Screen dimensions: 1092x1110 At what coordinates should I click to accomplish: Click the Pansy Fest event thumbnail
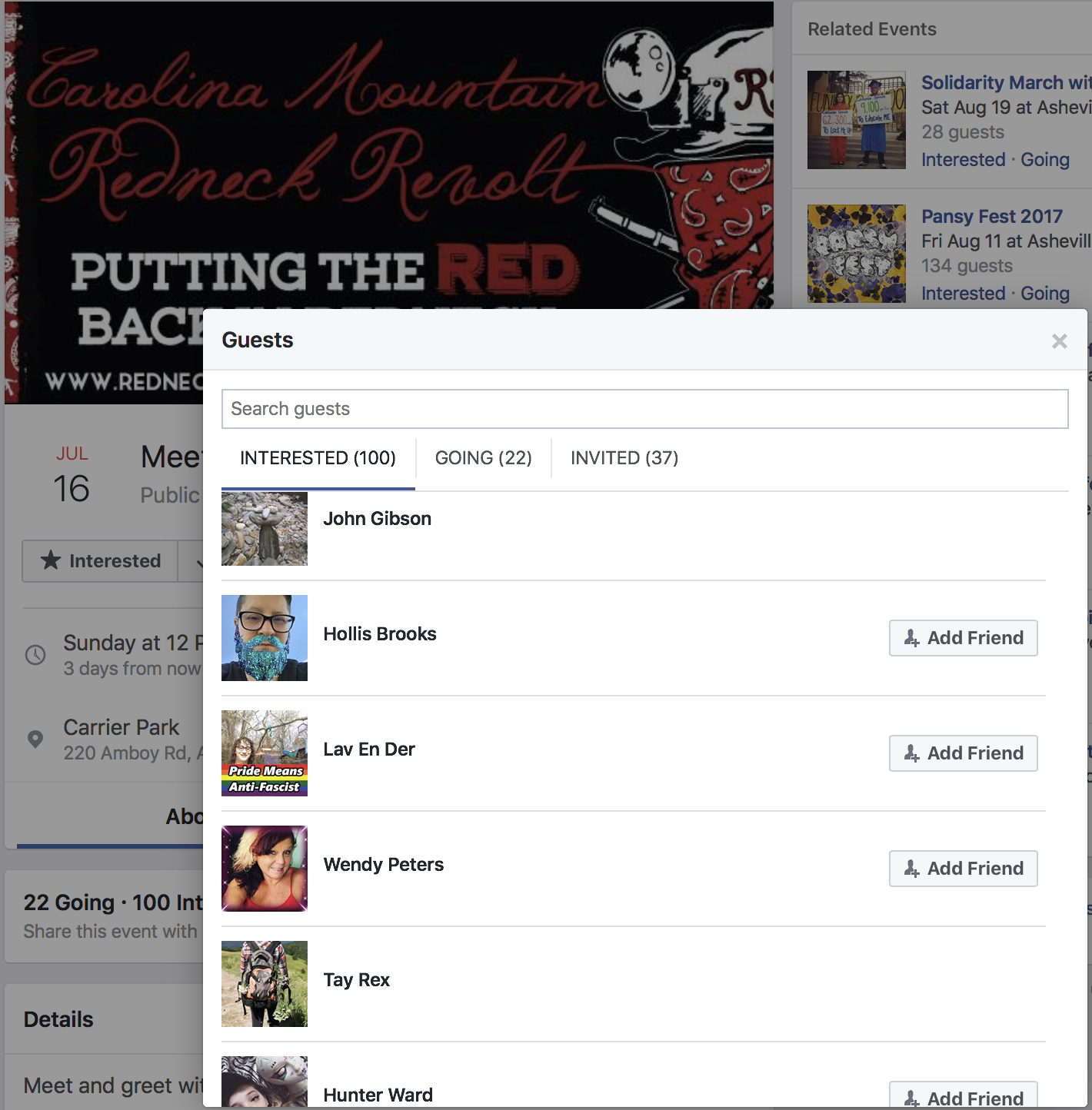(x=857, y=254)
